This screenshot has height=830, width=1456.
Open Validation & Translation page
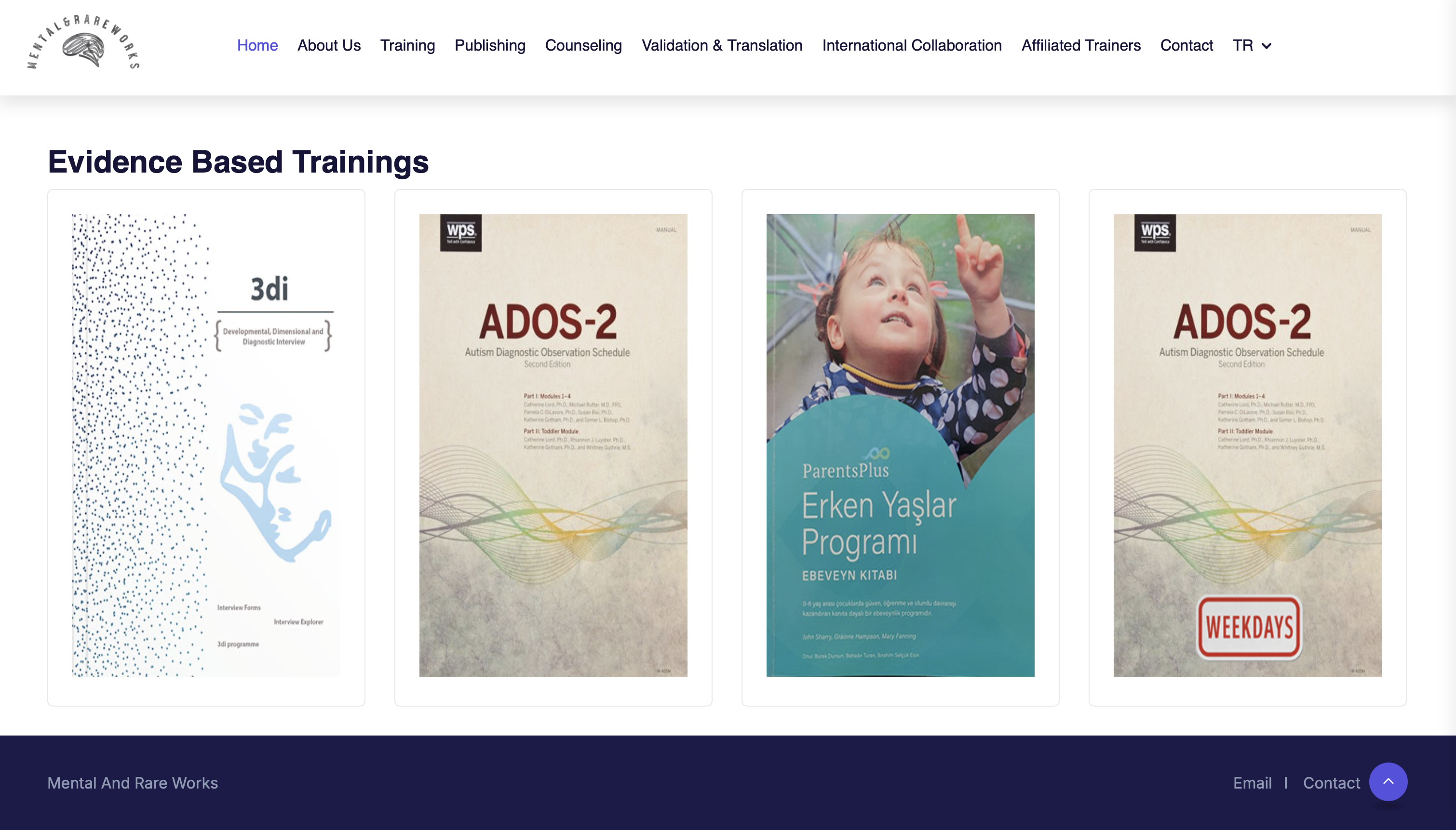[x=722, y=46]
